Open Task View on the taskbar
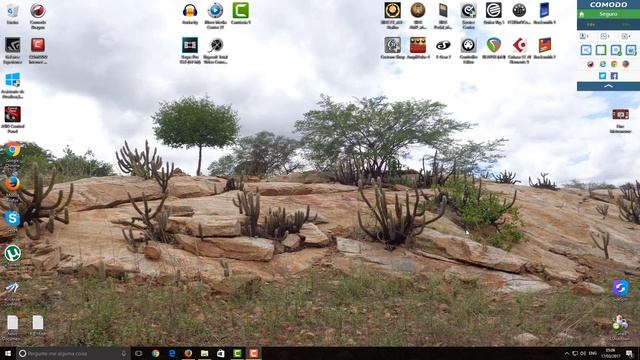Image resolution: width=640 pixels, height=360 pixels. [x=138, y=353]
